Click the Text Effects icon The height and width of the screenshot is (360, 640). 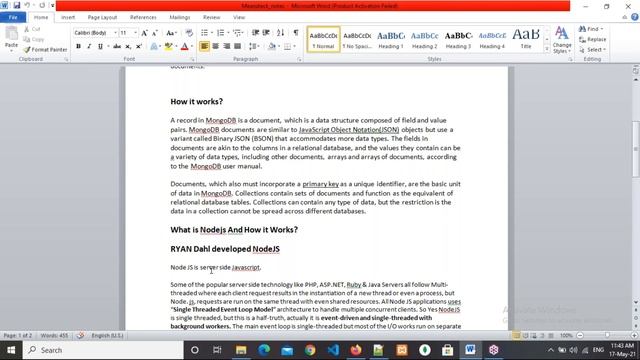click(x=154, y=47)
